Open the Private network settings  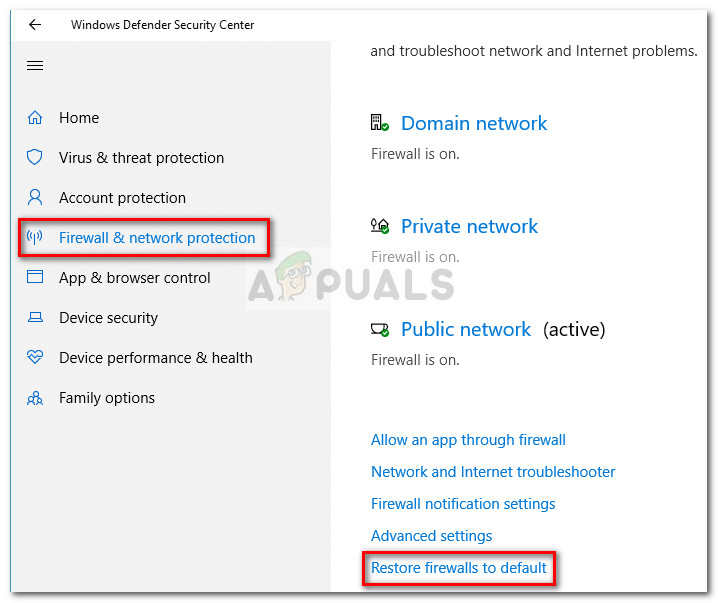[x=469, y=227]
